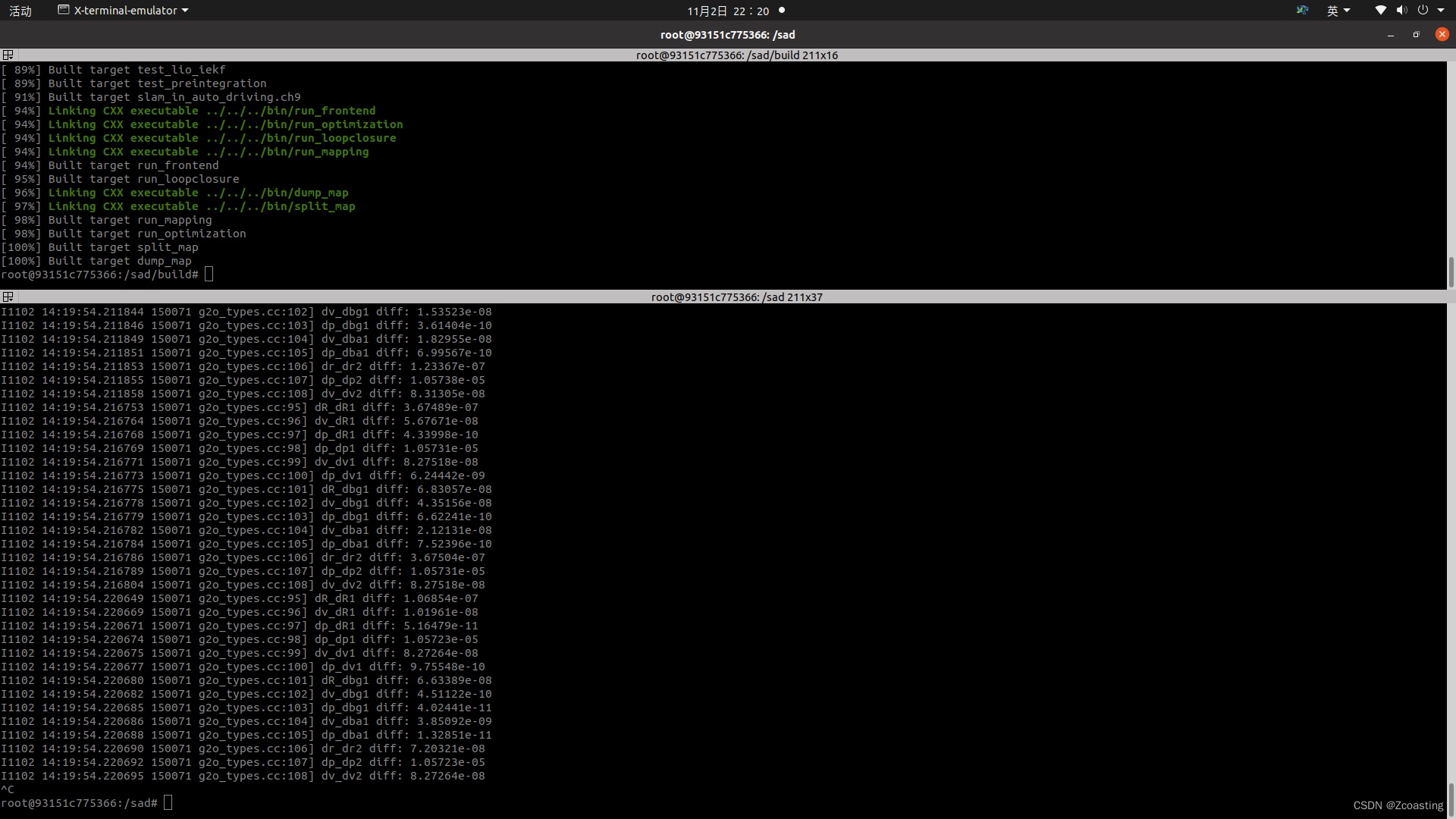Click green 'Linking CXX executable ../../../bin/run_frontend' line
Image resolution: width=1456 pixels, height=819 pixels.
click(188, 111)
